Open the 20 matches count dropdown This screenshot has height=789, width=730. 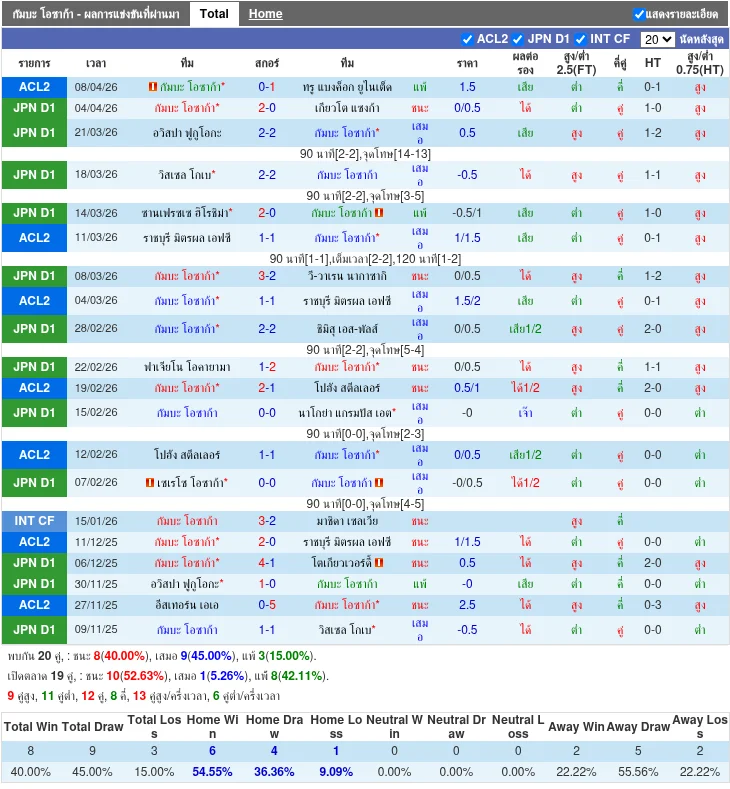point(657,40)
